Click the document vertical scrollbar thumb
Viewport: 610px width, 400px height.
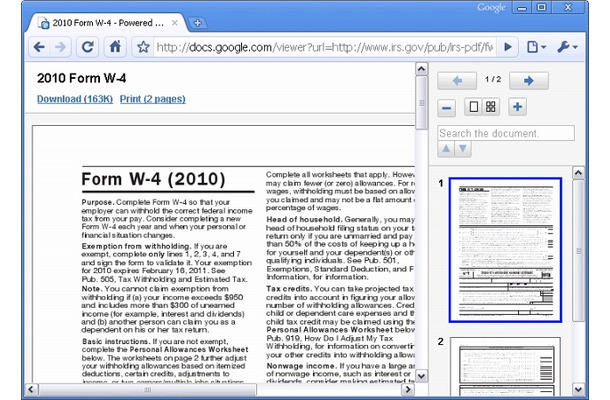(421, 103)
